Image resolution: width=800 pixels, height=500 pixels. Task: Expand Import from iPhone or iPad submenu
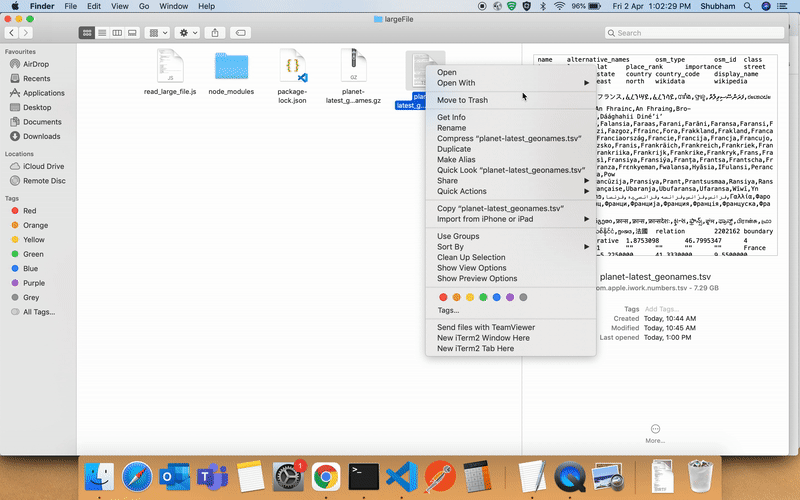511,219
